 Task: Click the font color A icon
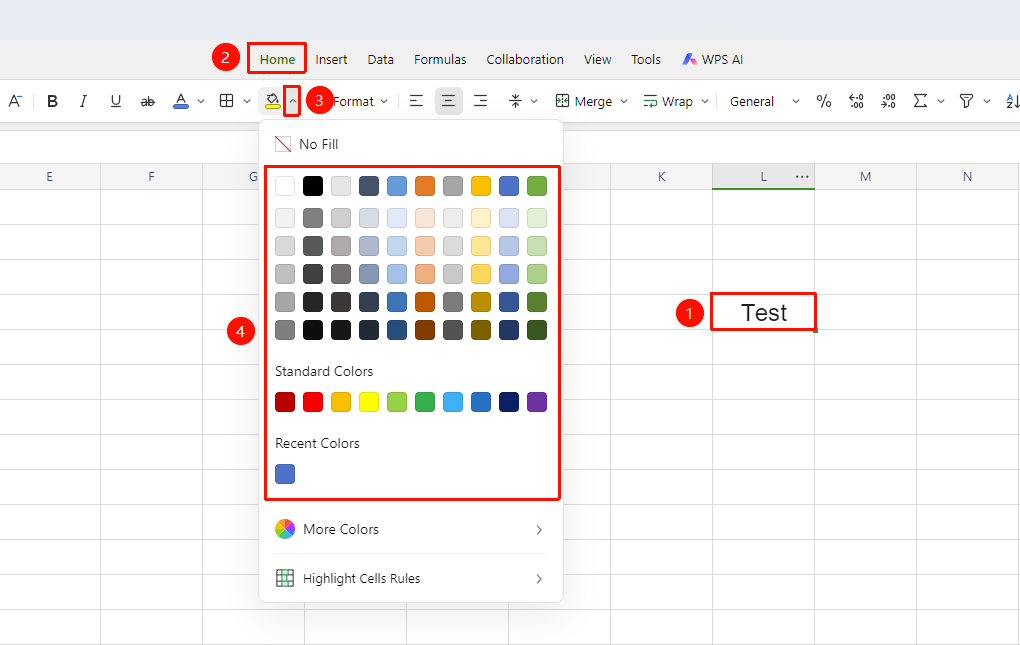coord(181,101)
